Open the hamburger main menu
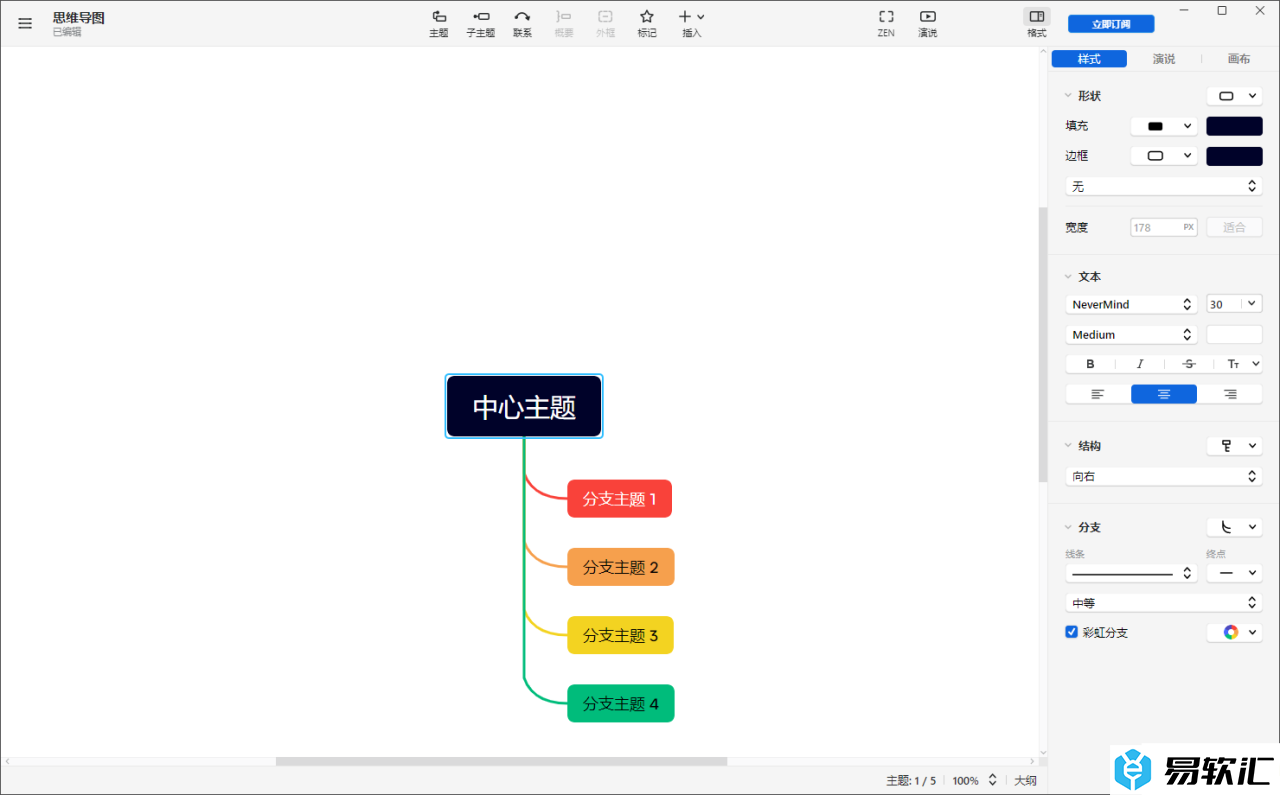This screenshot has height=795, width=1280. 25,24
